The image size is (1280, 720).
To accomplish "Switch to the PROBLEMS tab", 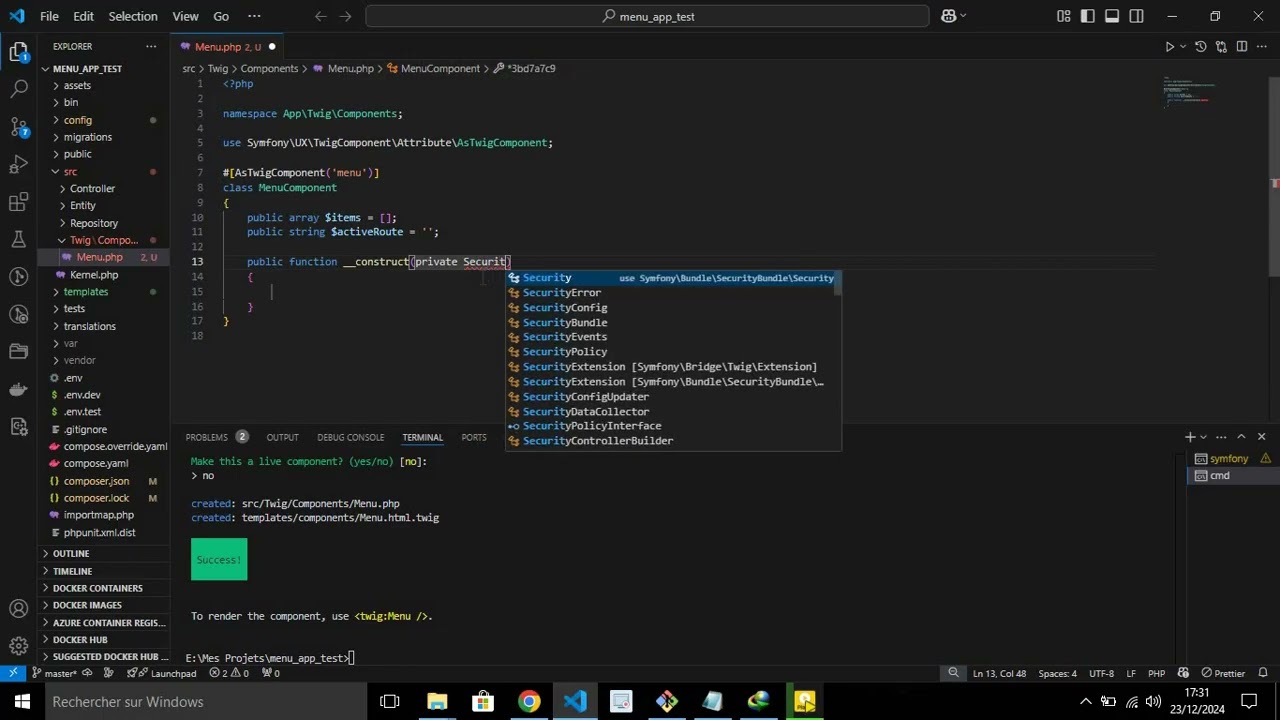I will coord(218,437).
